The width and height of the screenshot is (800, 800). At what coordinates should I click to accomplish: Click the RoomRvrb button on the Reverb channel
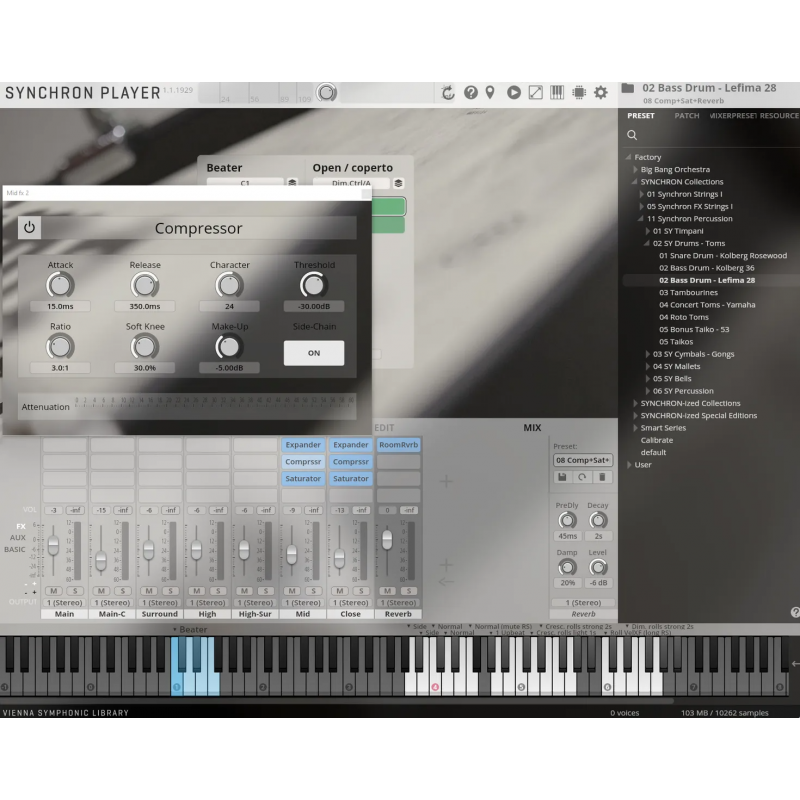point(398,444)
